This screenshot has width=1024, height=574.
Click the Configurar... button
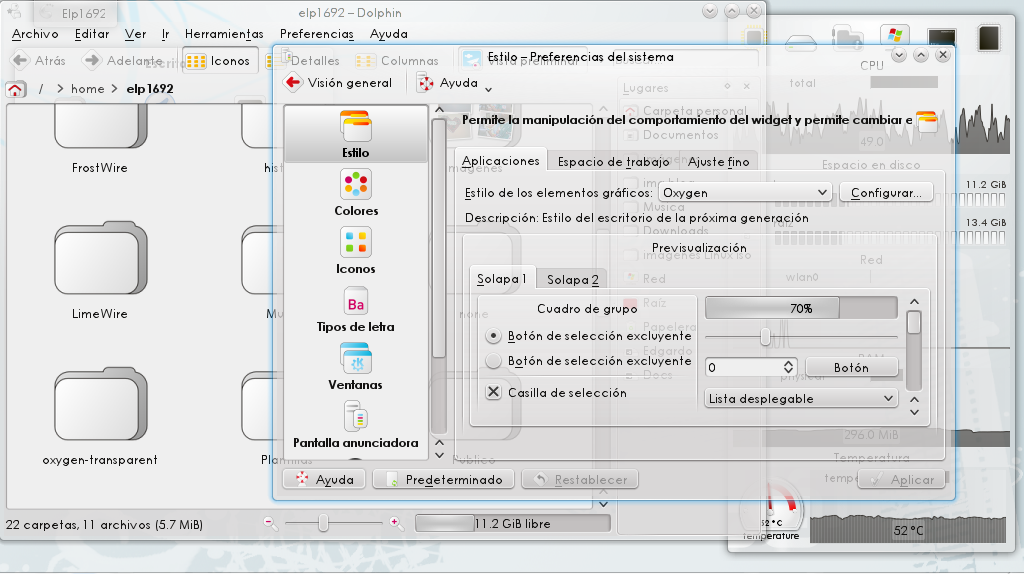point(886,192)
